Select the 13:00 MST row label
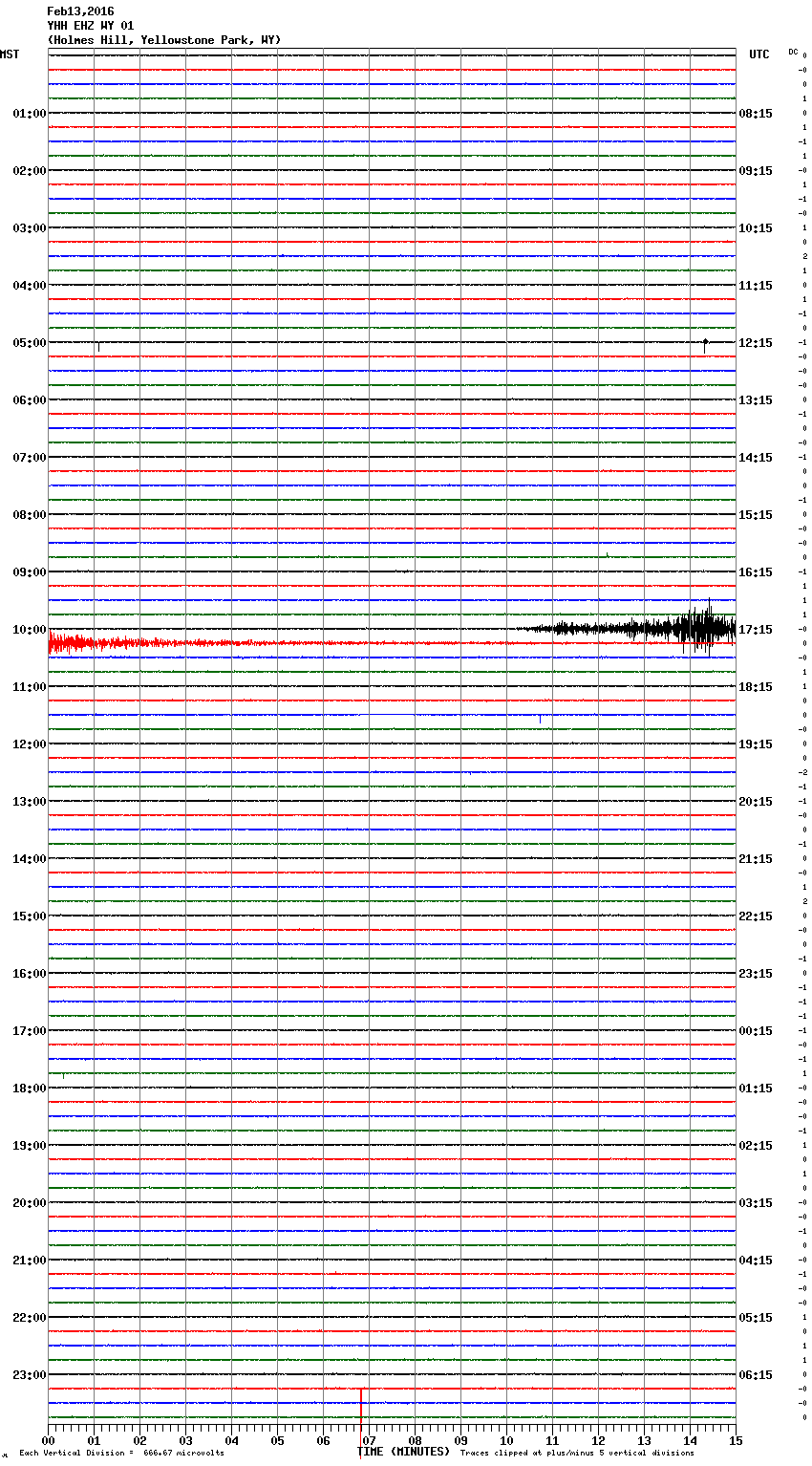This screenshot has height=1466, width=812. (x=29, y=802)
